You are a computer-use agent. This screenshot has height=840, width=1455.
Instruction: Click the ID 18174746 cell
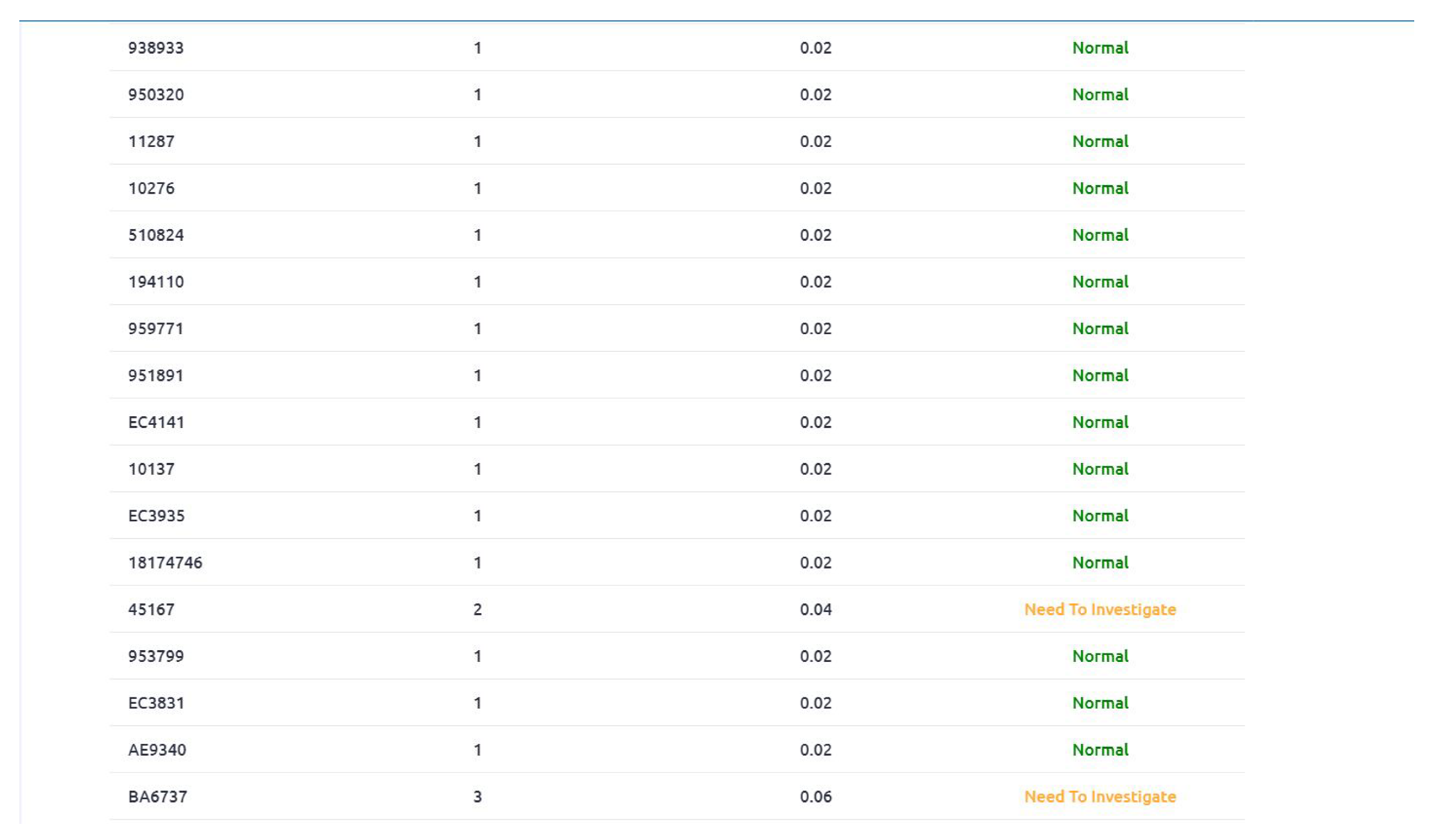[x=165, y=563]
